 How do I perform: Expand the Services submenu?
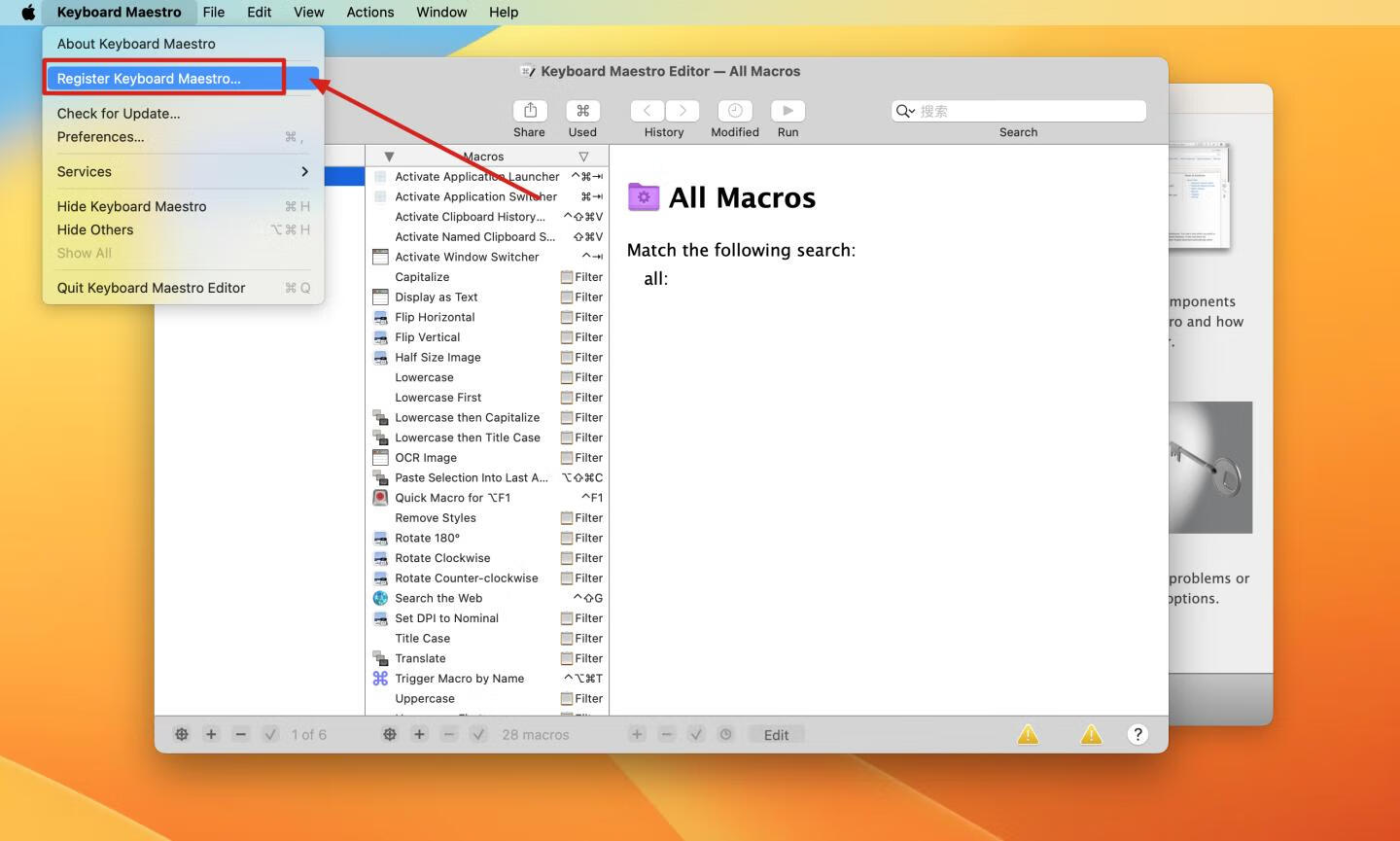pyautogui.click(x=183, y=172)
